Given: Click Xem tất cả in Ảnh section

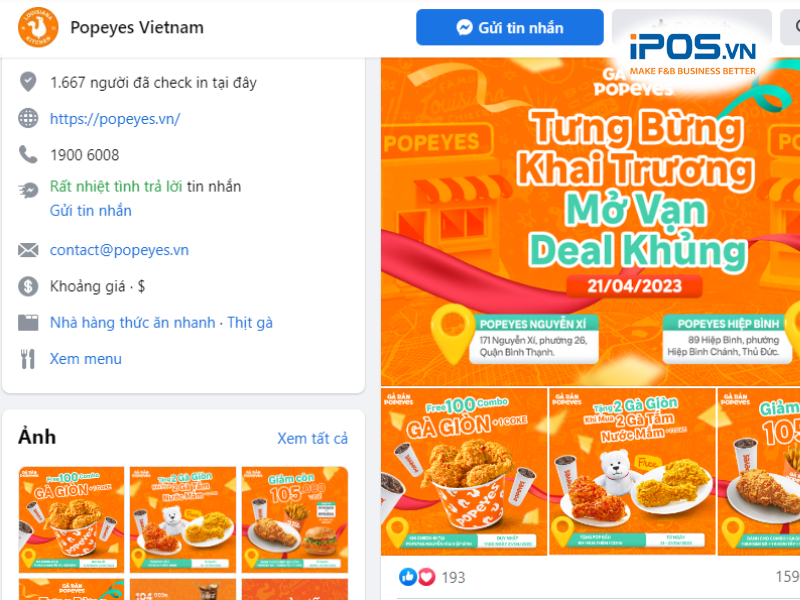Looking at the screenshot, I should pyautogui.click(x=312, y=438).
